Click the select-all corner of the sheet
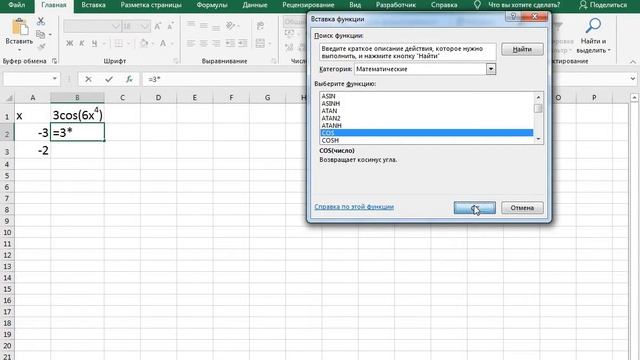 point(8,98)
